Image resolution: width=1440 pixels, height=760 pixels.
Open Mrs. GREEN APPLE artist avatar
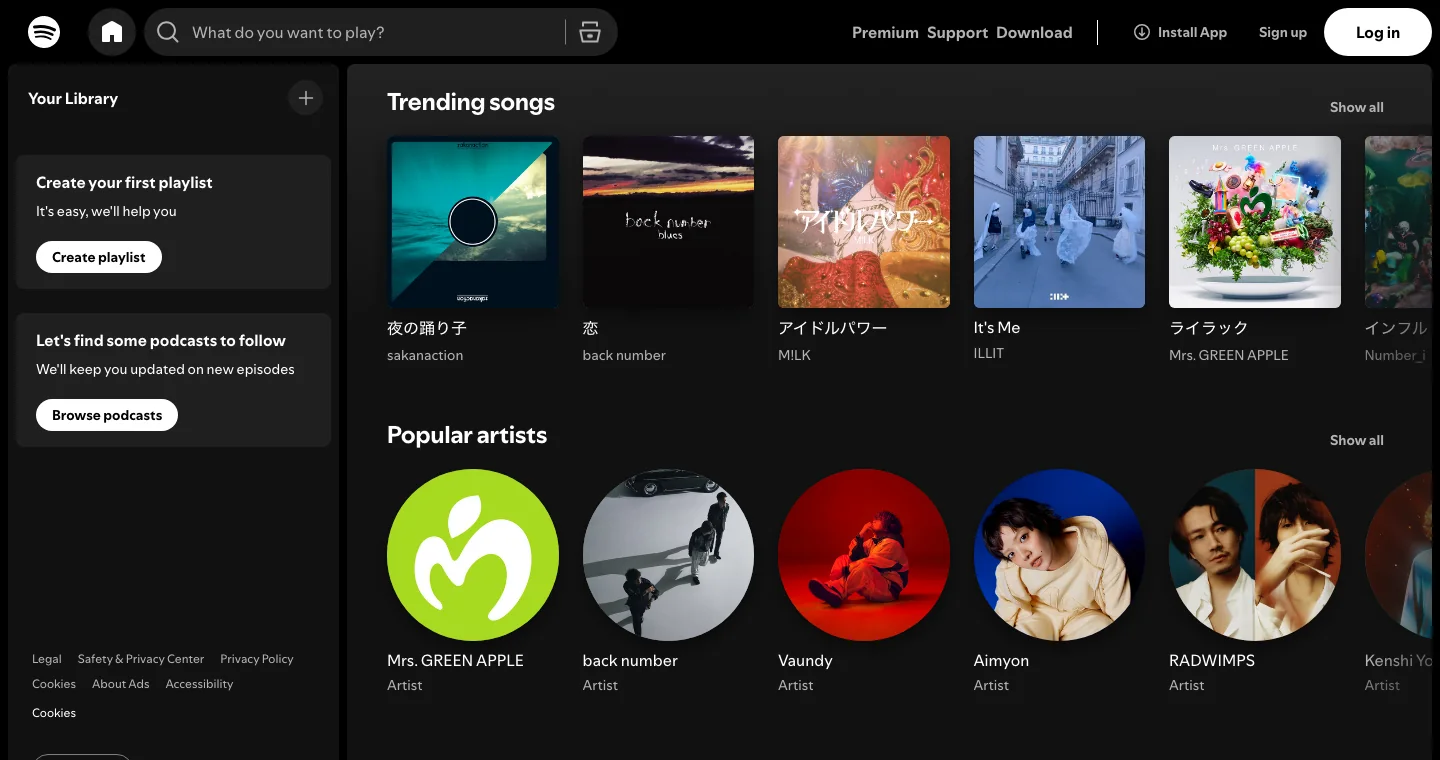(473, 555)
